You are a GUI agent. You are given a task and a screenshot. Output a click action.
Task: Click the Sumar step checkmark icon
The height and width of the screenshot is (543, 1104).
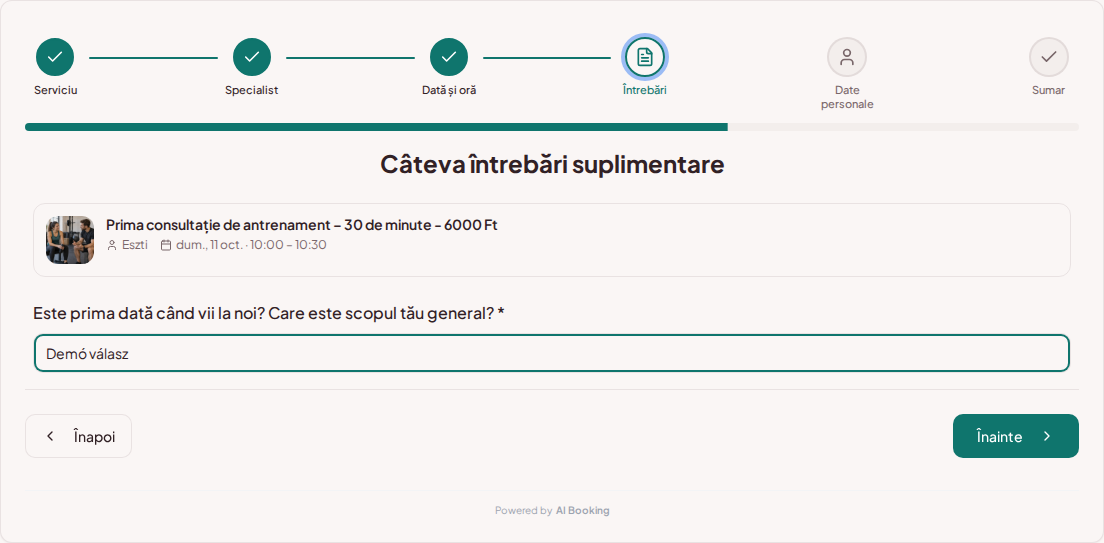click(x=1048, y=57)
